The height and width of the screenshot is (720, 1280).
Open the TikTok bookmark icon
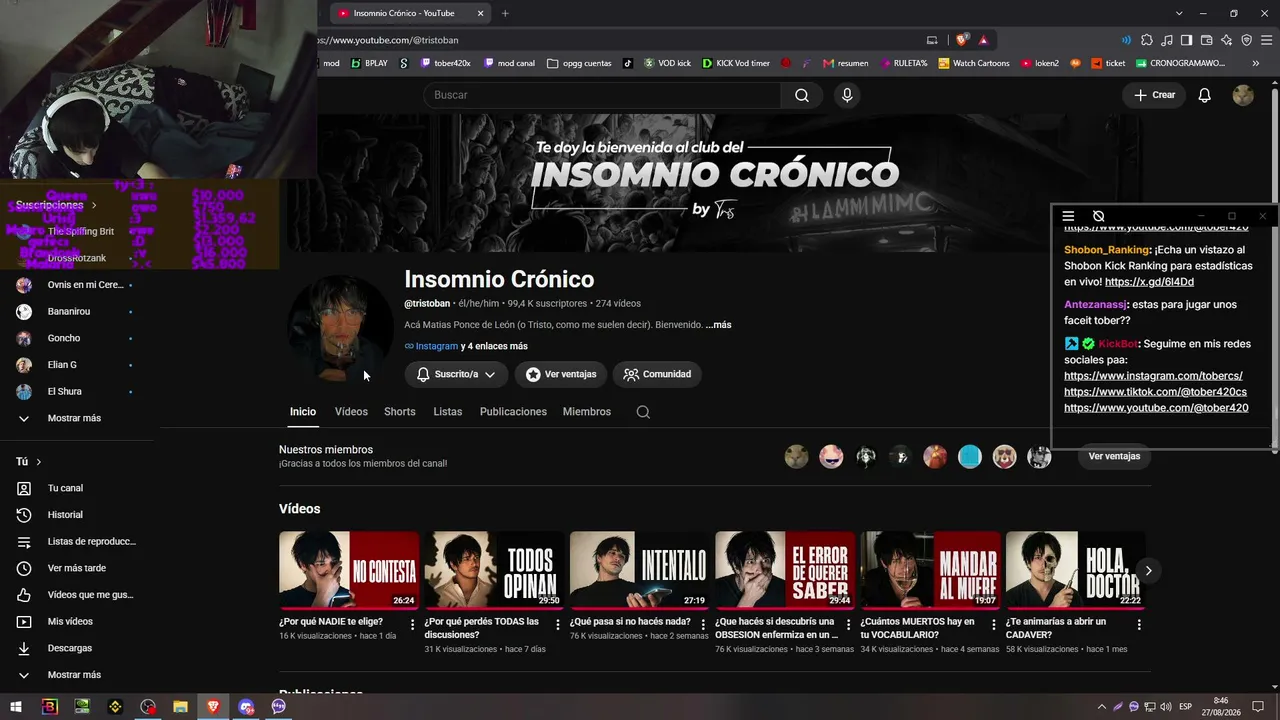(628, 63)
